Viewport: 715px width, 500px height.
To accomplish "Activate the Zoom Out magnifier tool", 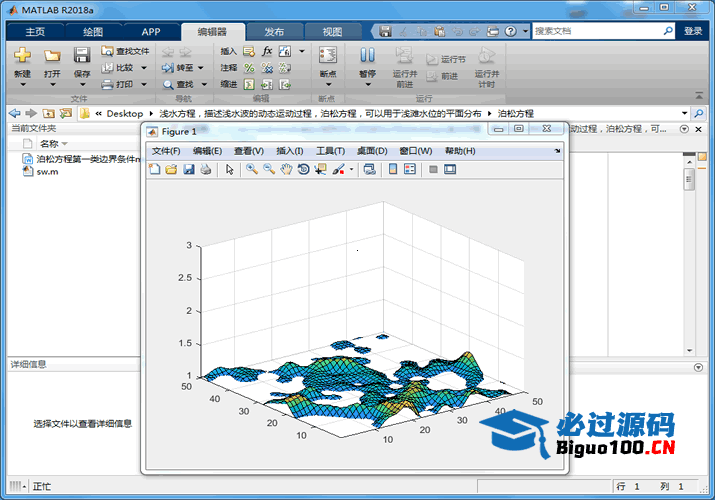I will tap(269, 170).
